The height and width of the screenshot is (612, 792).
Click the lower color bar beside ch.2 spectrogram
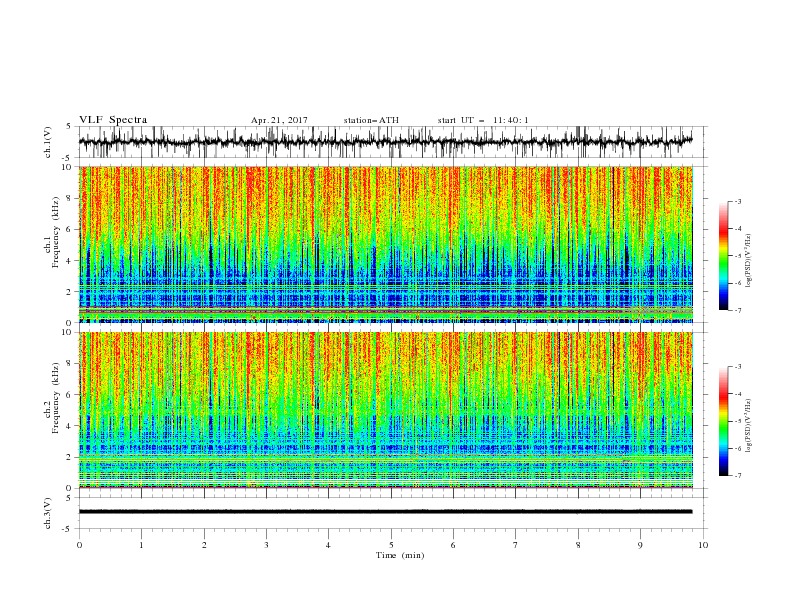point(723,421)
